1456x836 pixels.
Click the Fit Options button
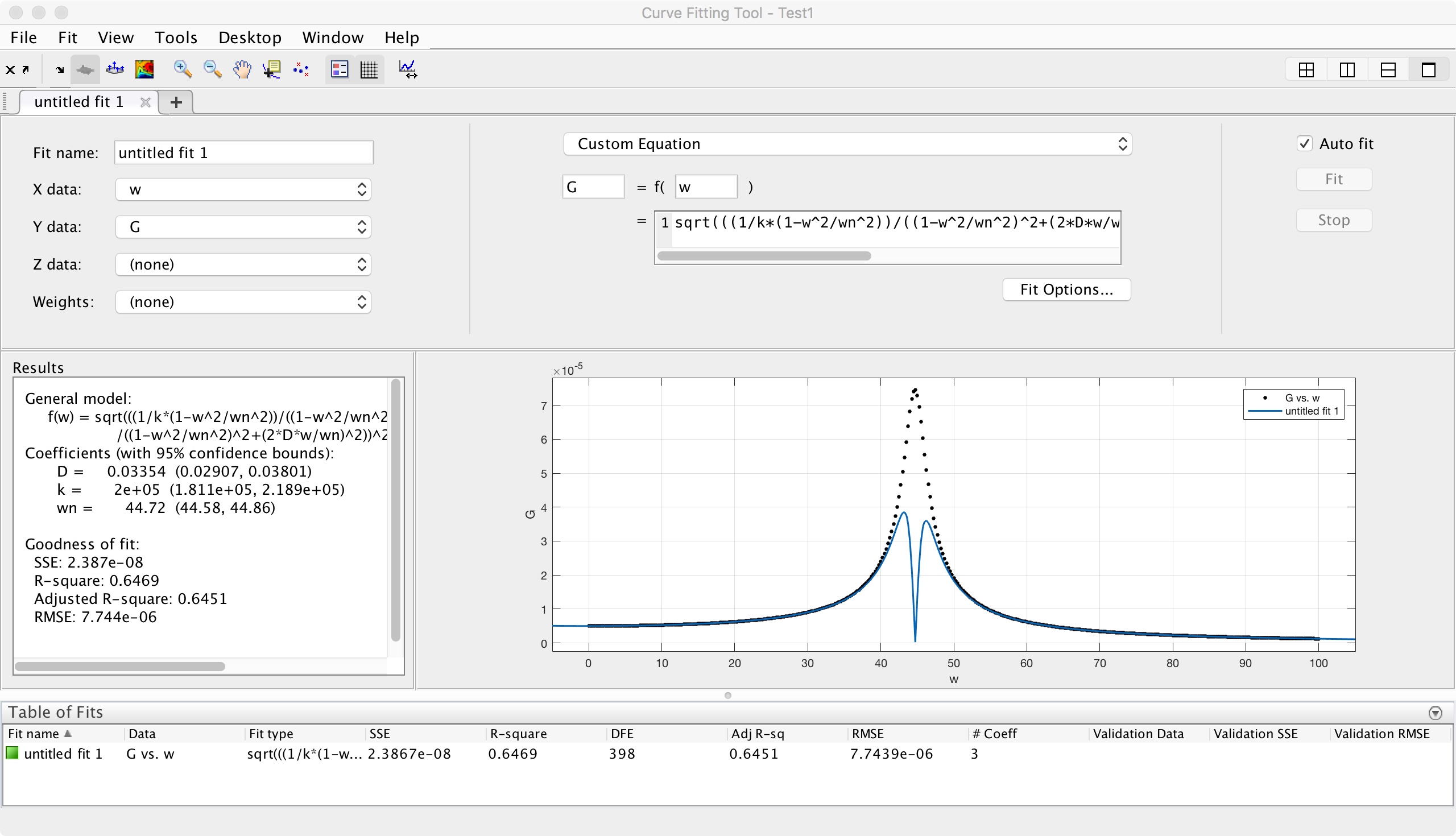1066,289
